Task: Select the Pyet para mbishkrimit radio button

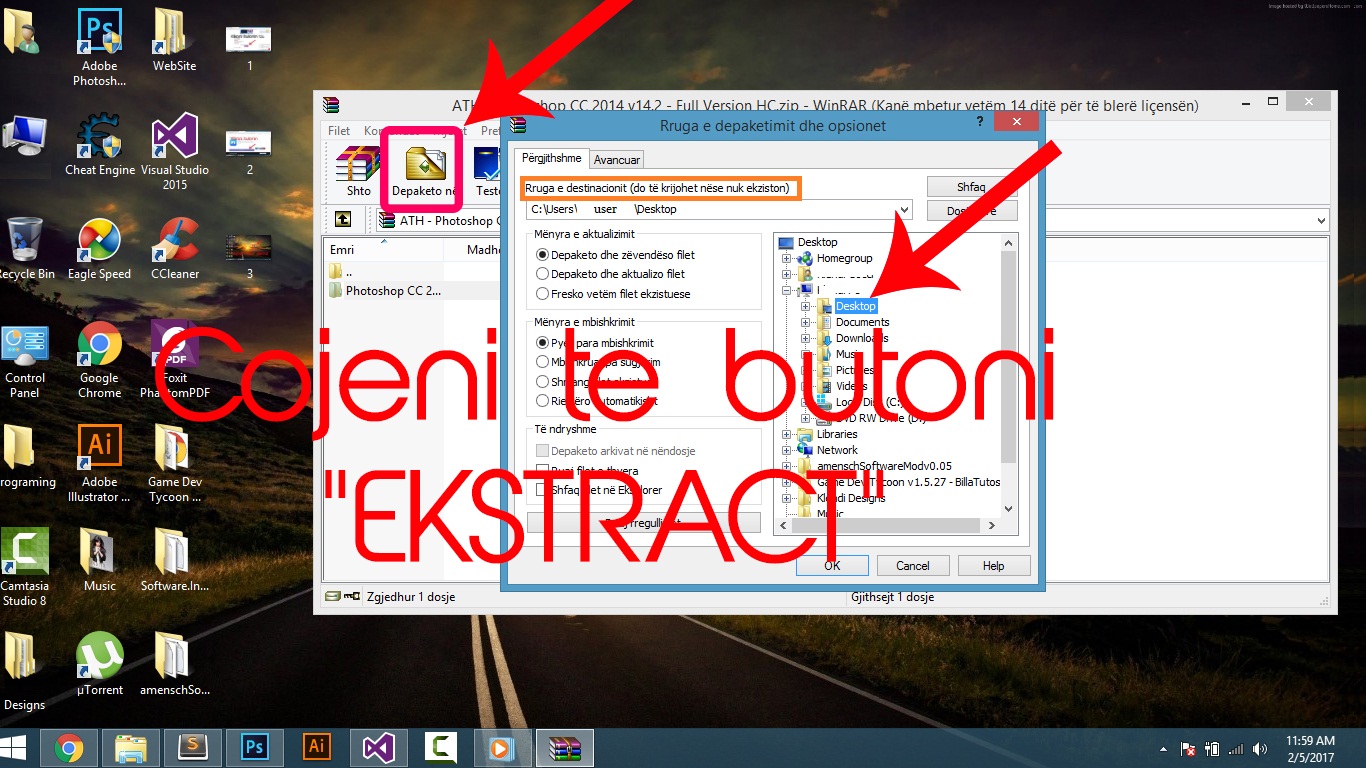Action: 542,343
